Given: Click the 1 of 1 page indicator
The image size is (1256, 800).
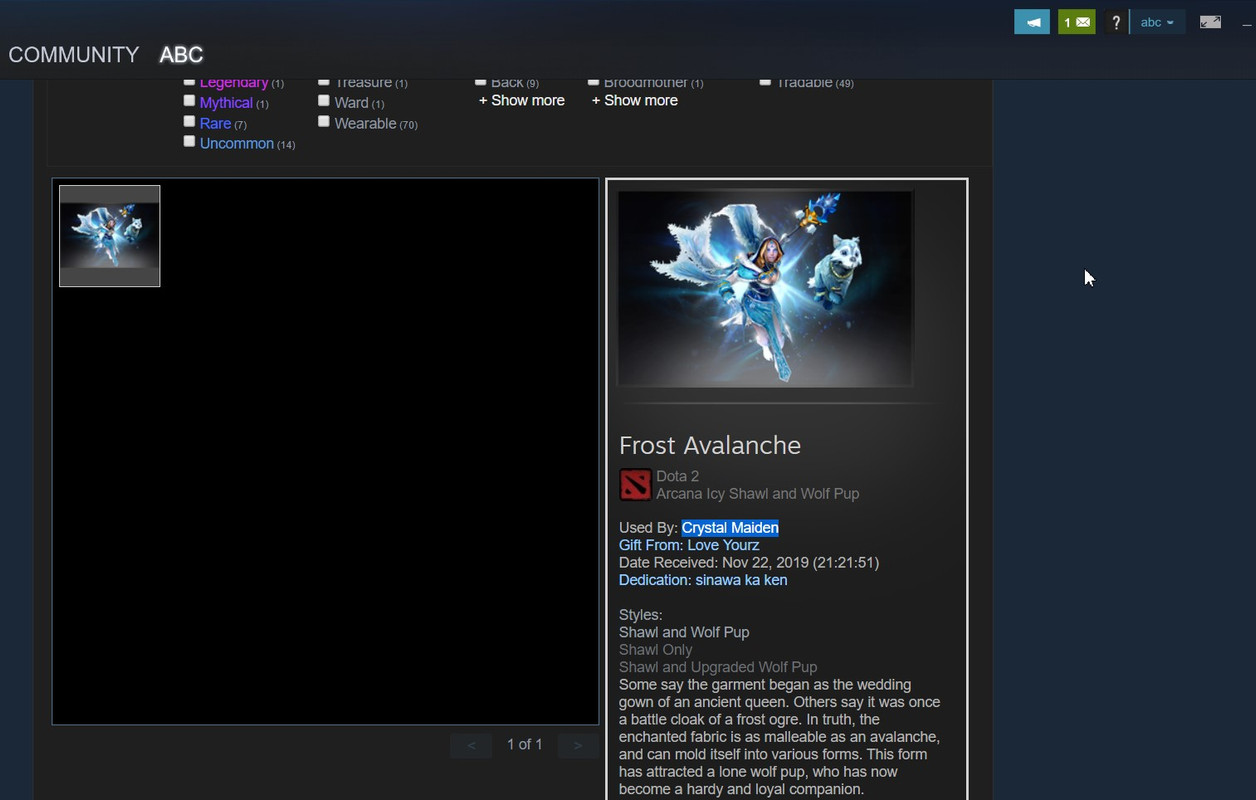Looking at the screenshot, I should (x=525, y=744).
